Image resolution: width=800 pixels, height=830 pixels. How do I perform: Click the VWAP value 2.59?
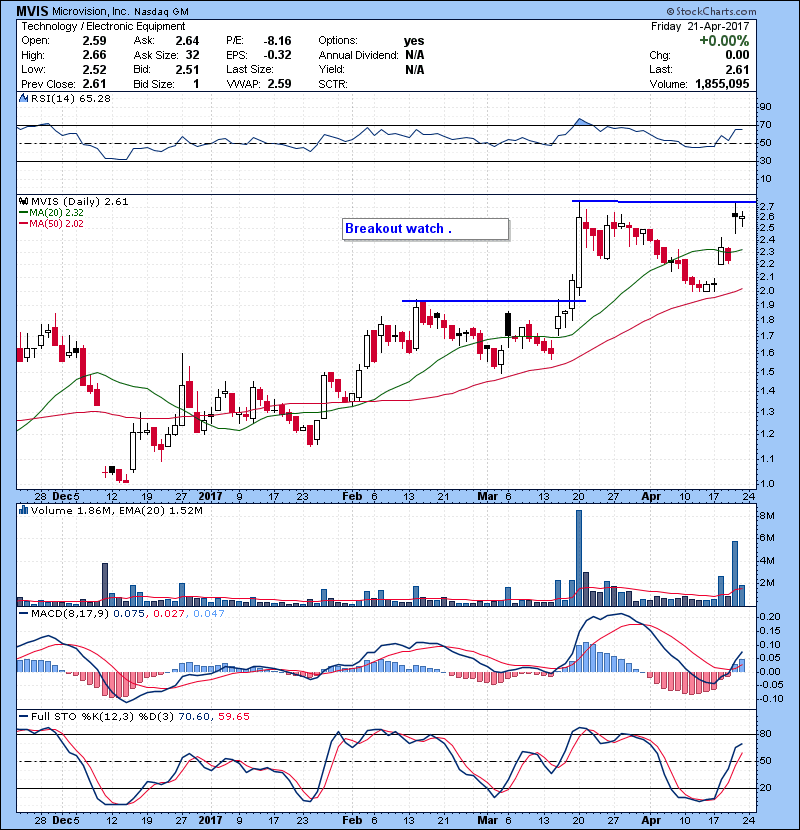[x=279, y=84]
